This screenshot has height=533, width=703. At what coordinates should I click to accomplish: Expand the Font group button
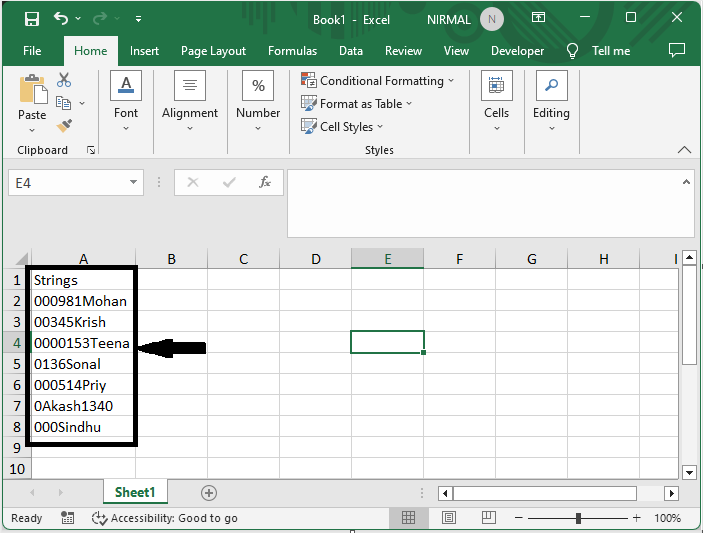(126, 101)
